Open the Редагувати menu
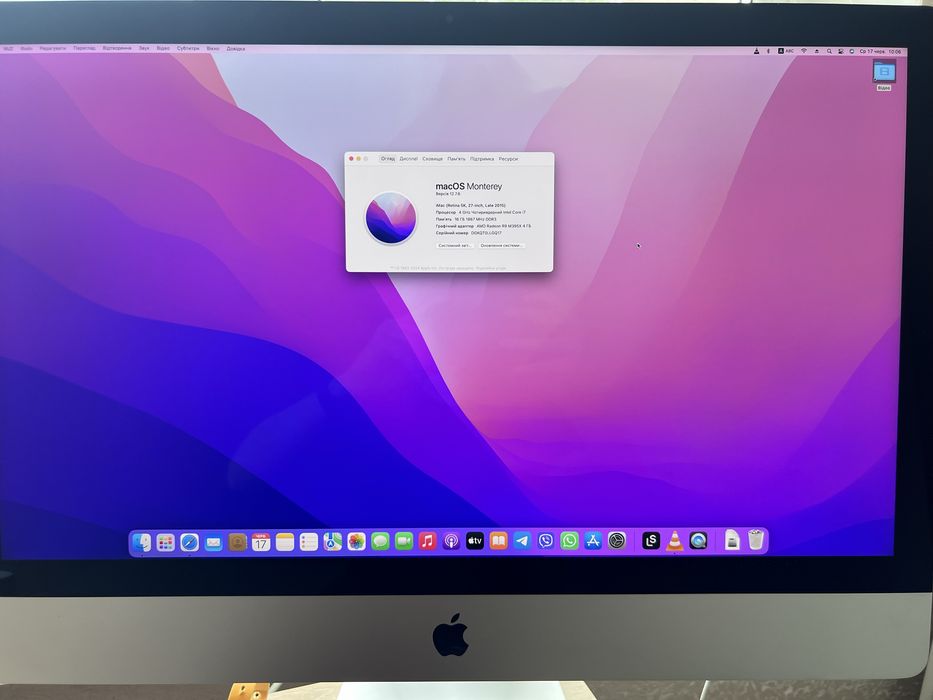The image size is (933, 700). click(x=52, y=48)
